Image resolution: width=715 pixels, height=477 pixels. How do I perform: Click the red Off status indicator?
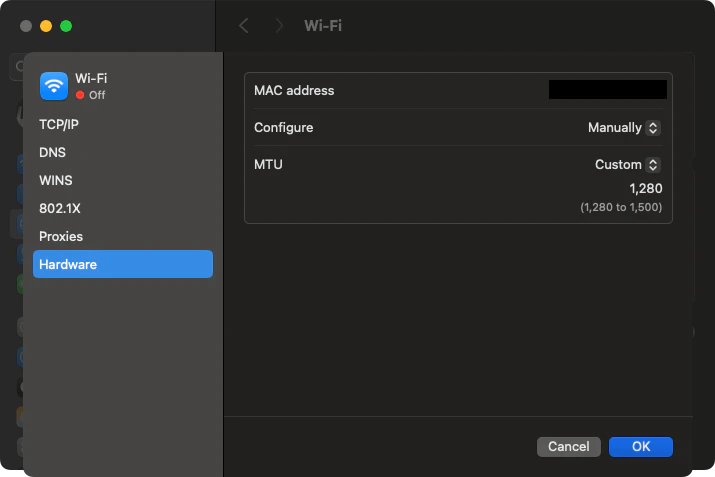click(80, 95)
